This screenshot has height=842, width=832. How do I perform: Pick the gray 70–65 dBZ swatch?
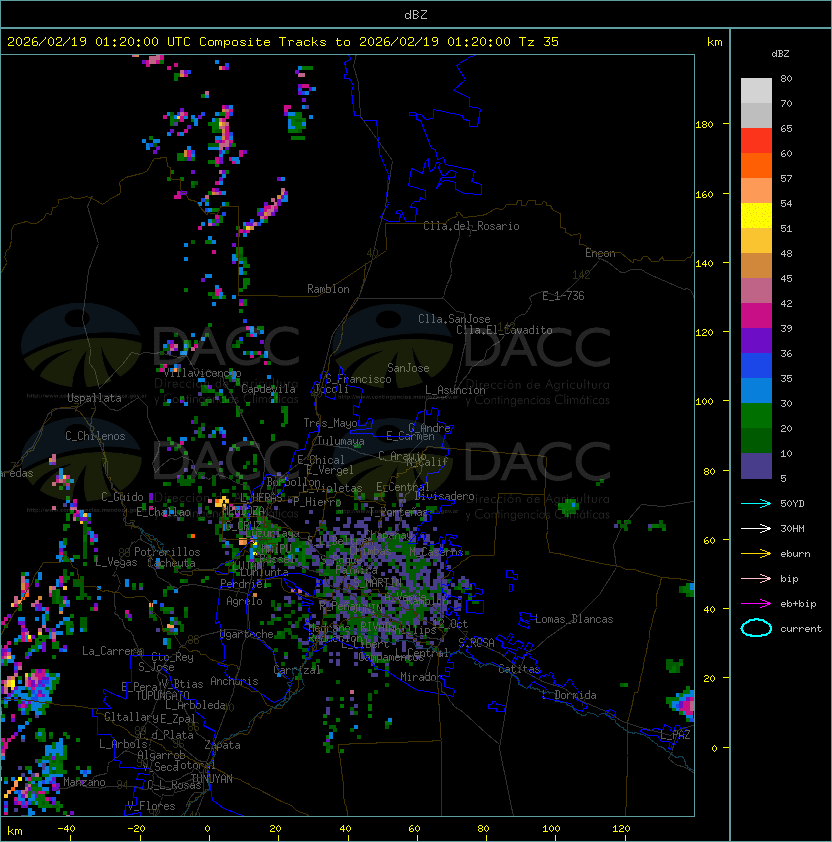point(756,115)
